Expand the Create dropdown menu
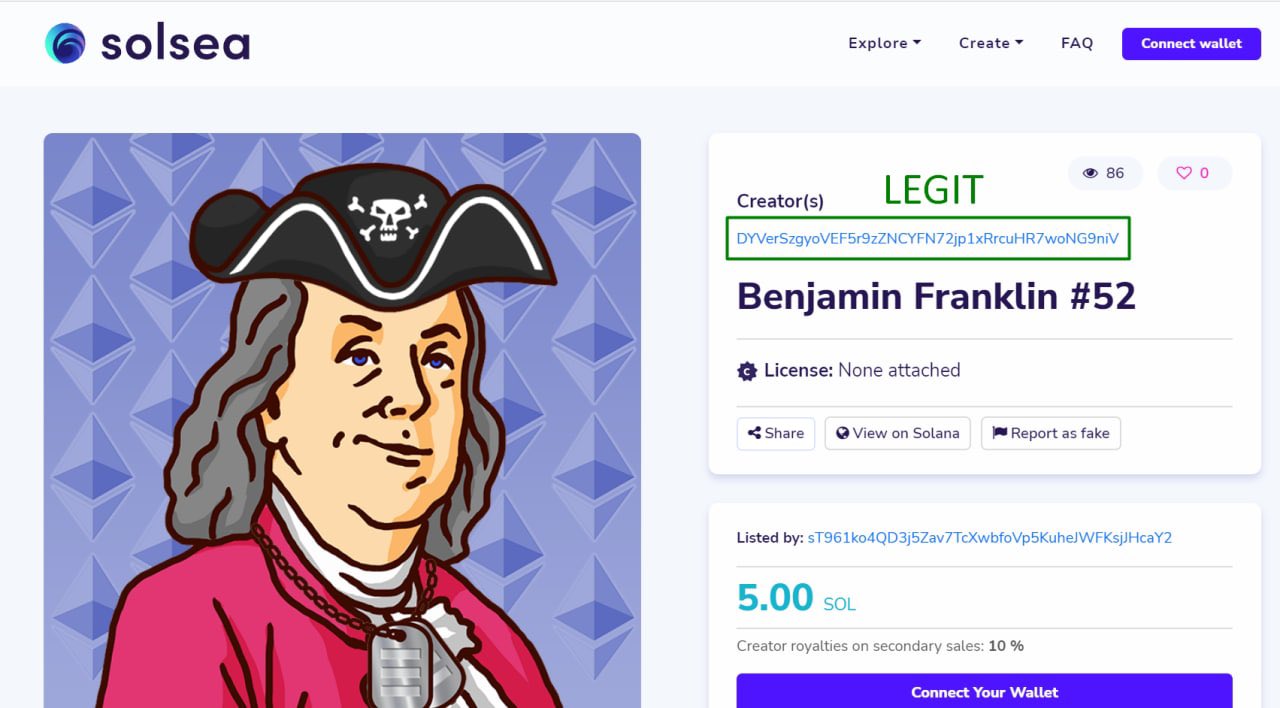Image resolution: width=1280 pixels, height=708 pixels. click(x=991, y=43)
